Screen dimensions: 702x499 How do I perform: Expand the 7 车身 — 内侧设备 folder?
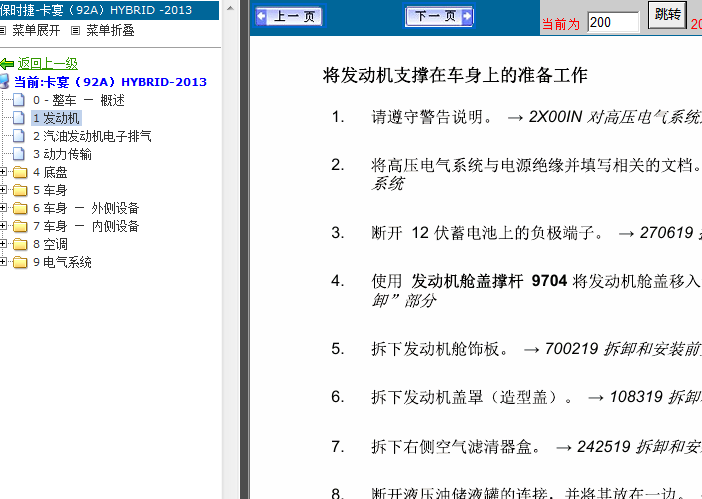(x=3, y=226)
